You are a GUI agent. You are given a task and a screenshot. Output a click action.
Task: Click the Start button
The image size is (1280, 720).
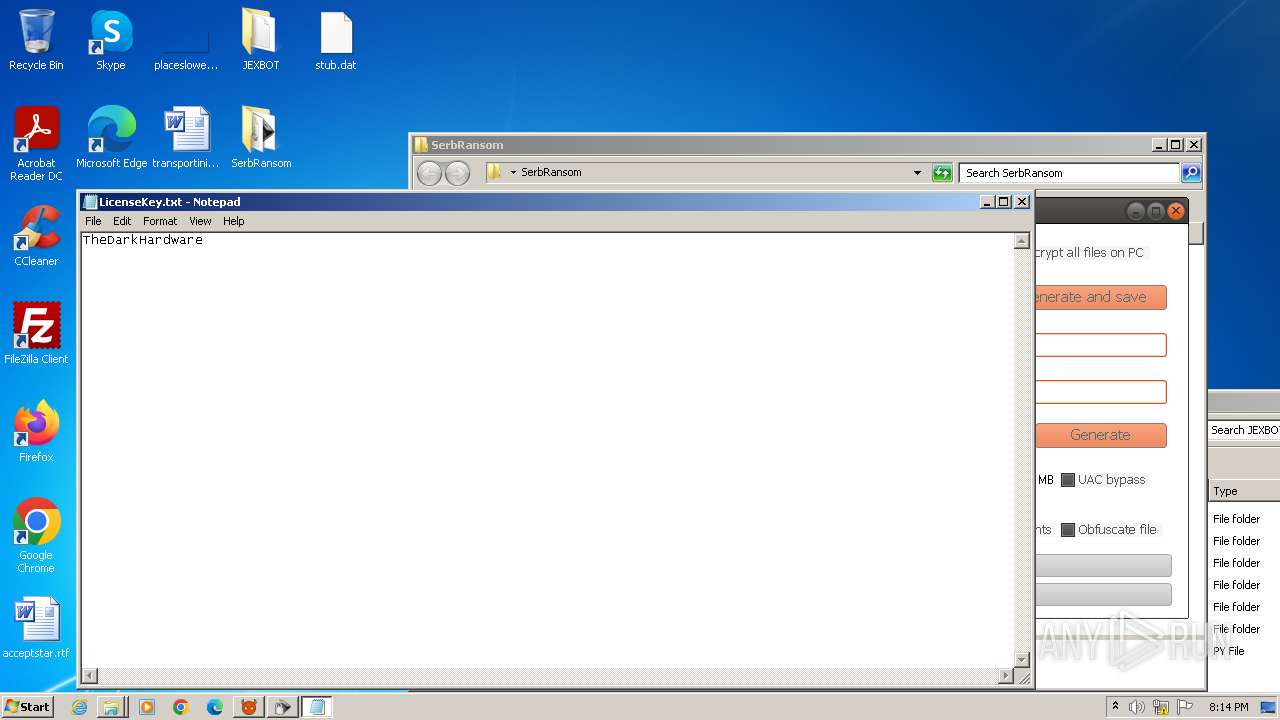pyautogui.click(x=28, y=706)
